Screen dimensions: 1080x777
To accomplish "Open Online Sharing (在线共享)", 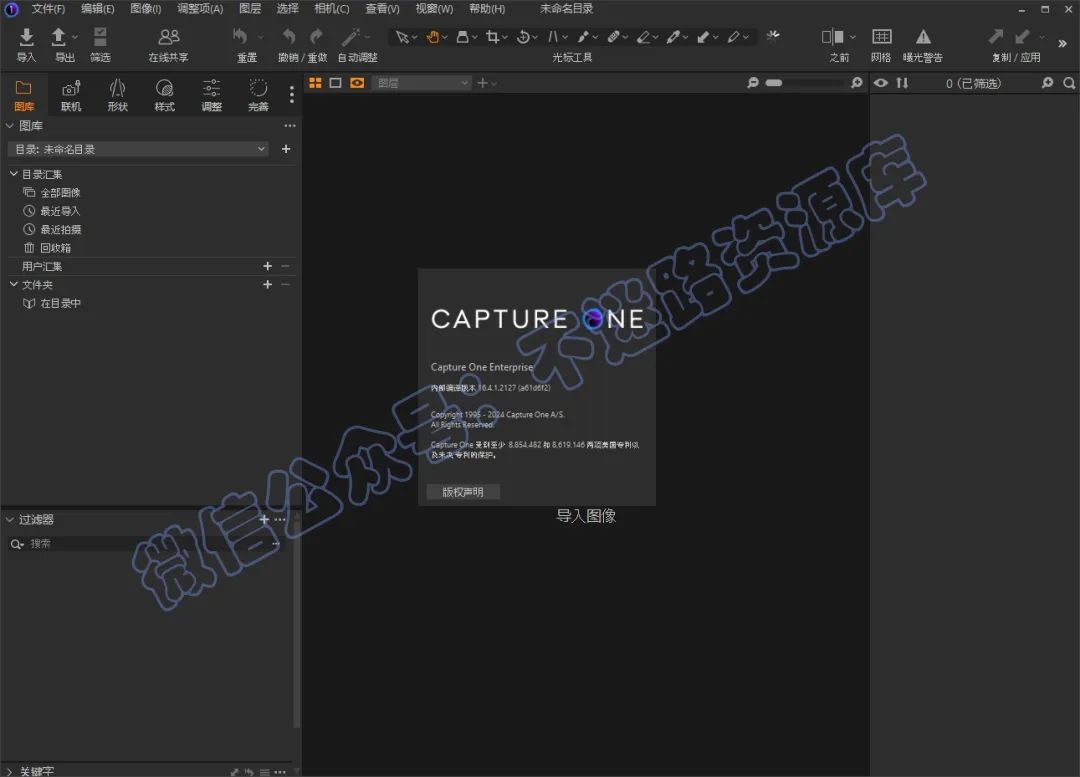I will (x=169, y=37).
